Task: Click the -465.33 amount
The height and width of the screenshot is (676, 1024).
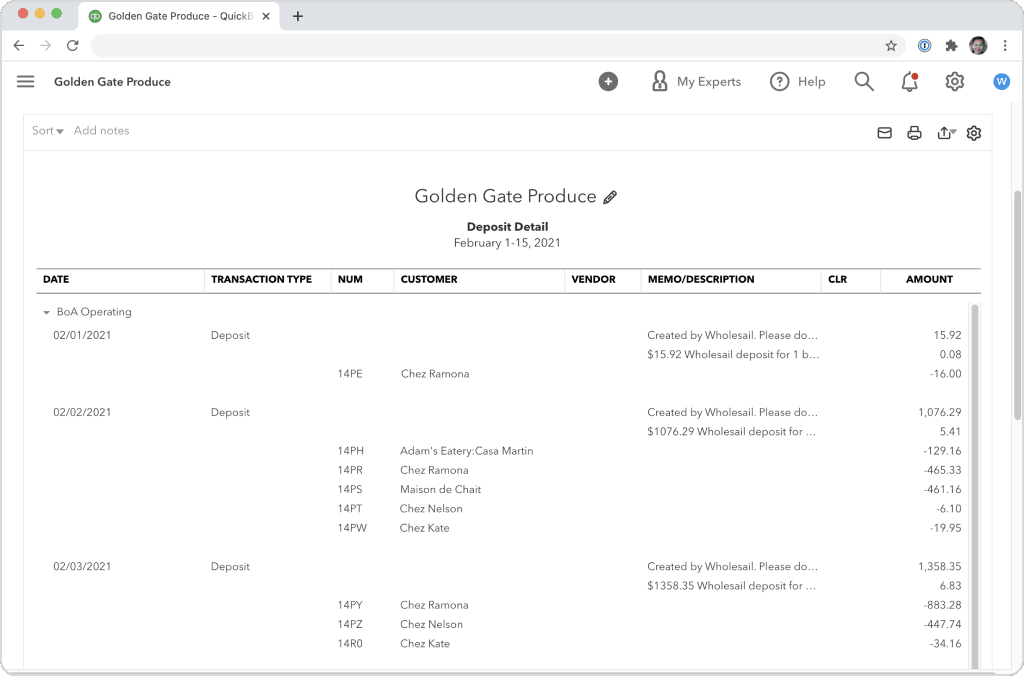Action: (942, 470)
